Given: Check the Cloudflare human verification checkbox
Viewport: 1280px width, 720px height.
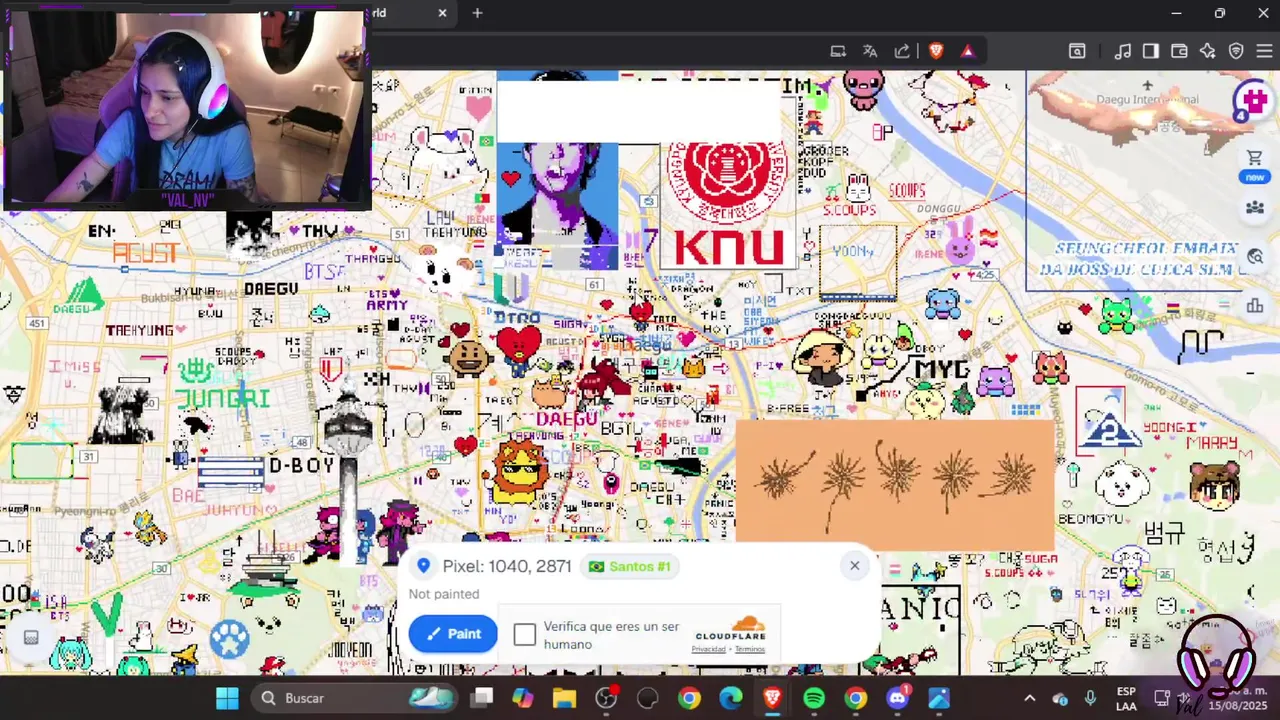Looking at the screenshot, I should tap(525, 635).
